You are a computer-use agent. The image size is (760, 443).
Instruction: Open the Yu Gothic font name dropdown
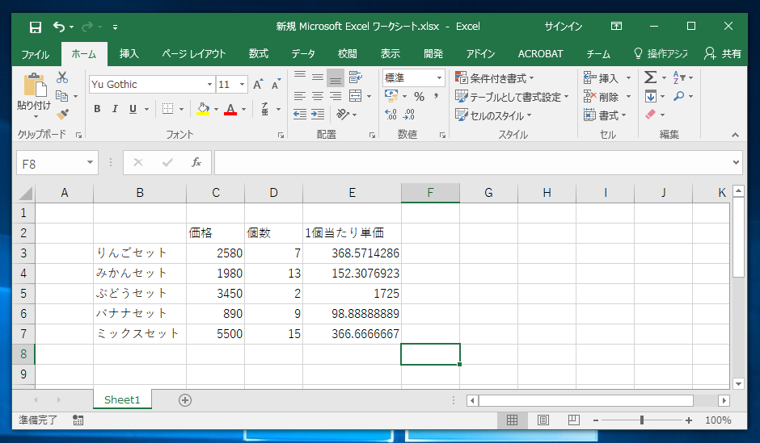(210, 85)
